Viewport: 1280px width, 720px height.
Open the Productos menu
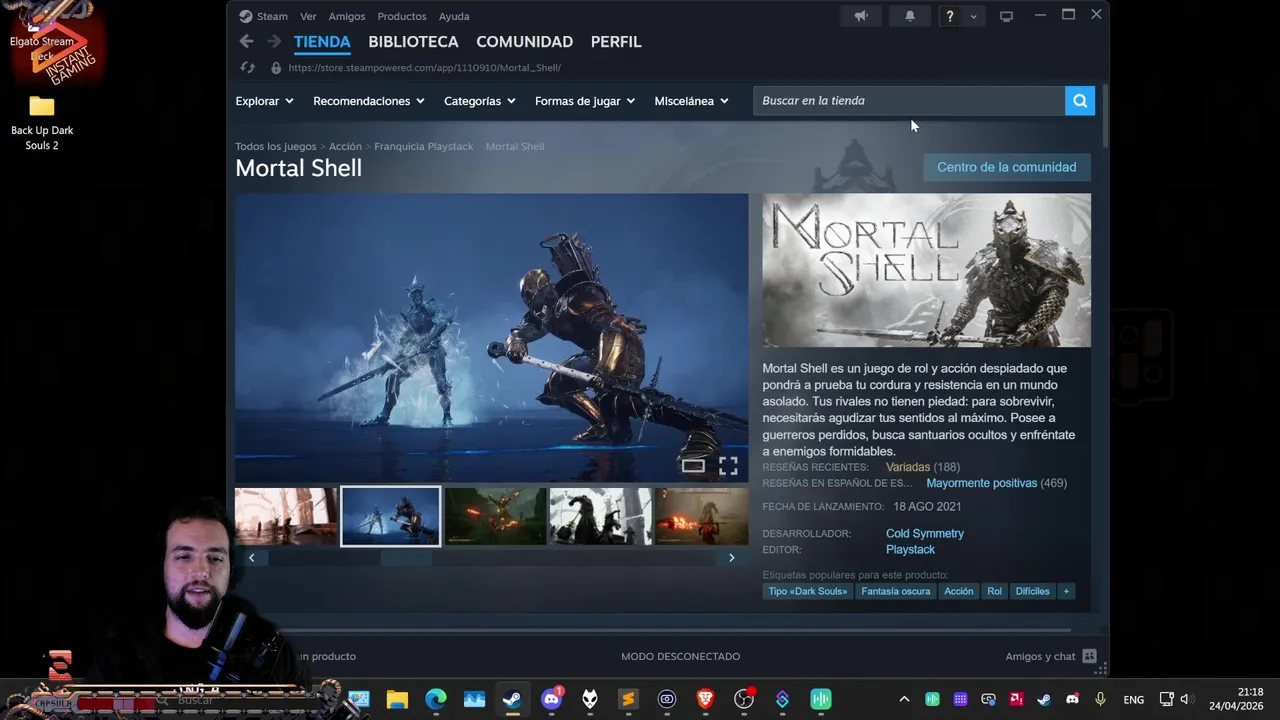pos(402,16)
